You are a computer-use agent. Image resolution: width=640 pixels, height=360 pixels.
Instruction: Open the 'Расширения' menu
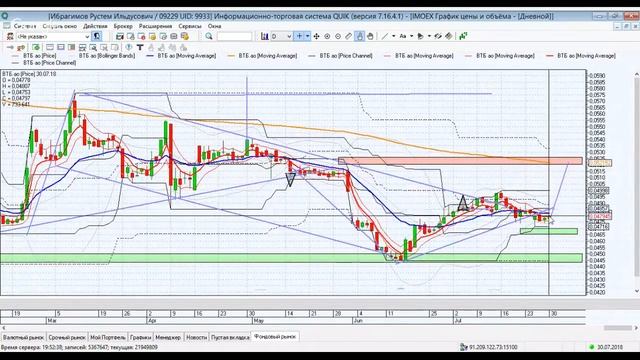(x=156, y=26)
